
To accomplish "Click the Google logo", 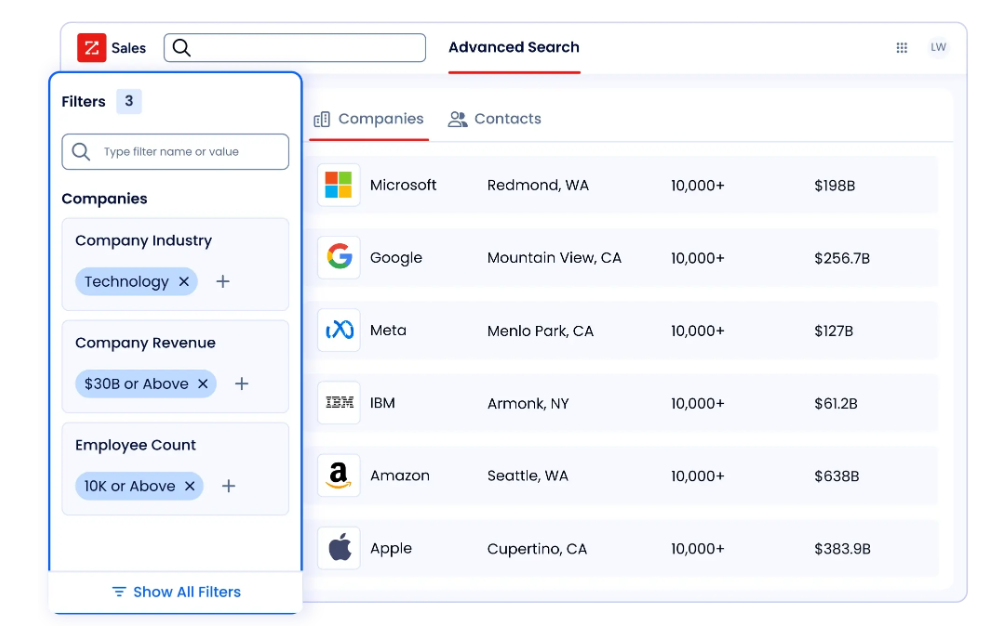I will tap(339, 258).
